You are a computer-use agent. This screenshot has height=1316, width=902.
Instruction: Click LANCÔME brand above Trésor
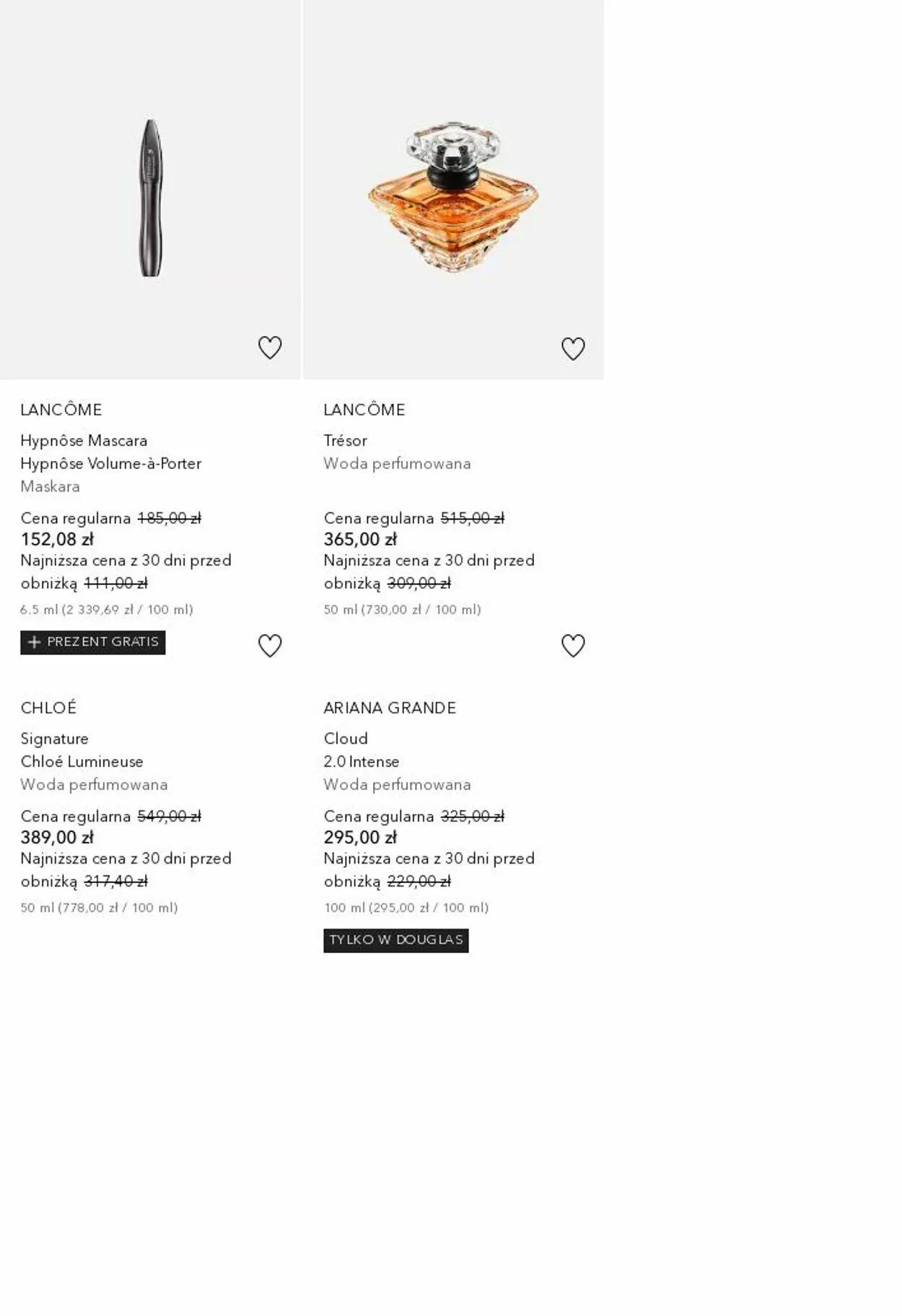pos(364,410)
